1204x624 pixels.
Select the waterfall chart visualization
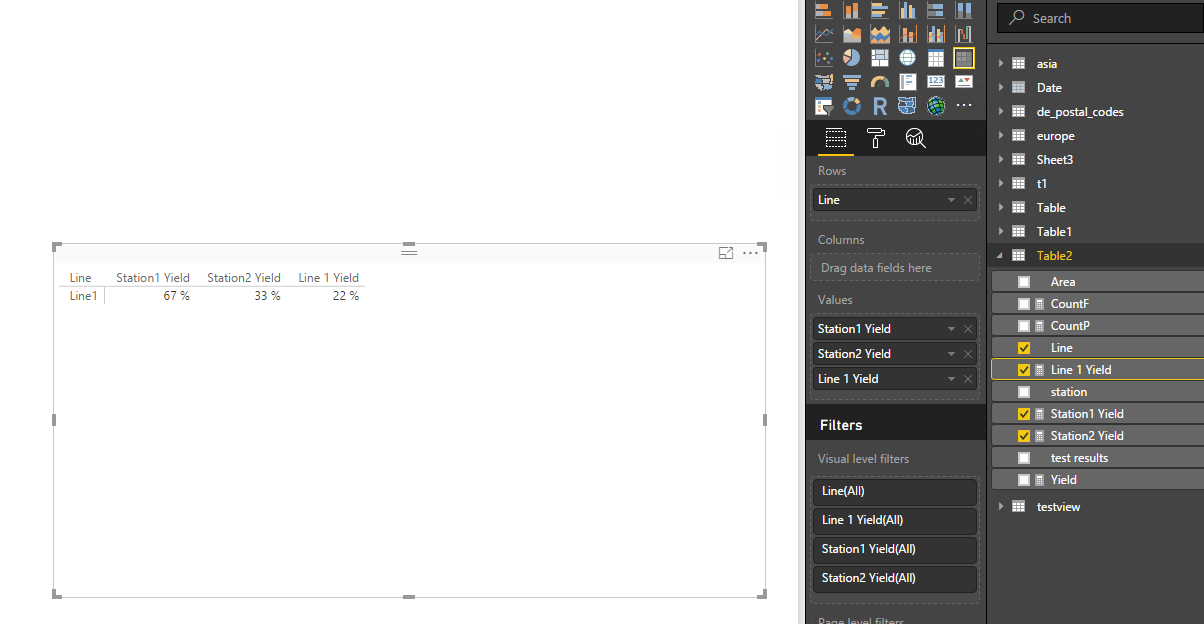click(x=964, y=34)
